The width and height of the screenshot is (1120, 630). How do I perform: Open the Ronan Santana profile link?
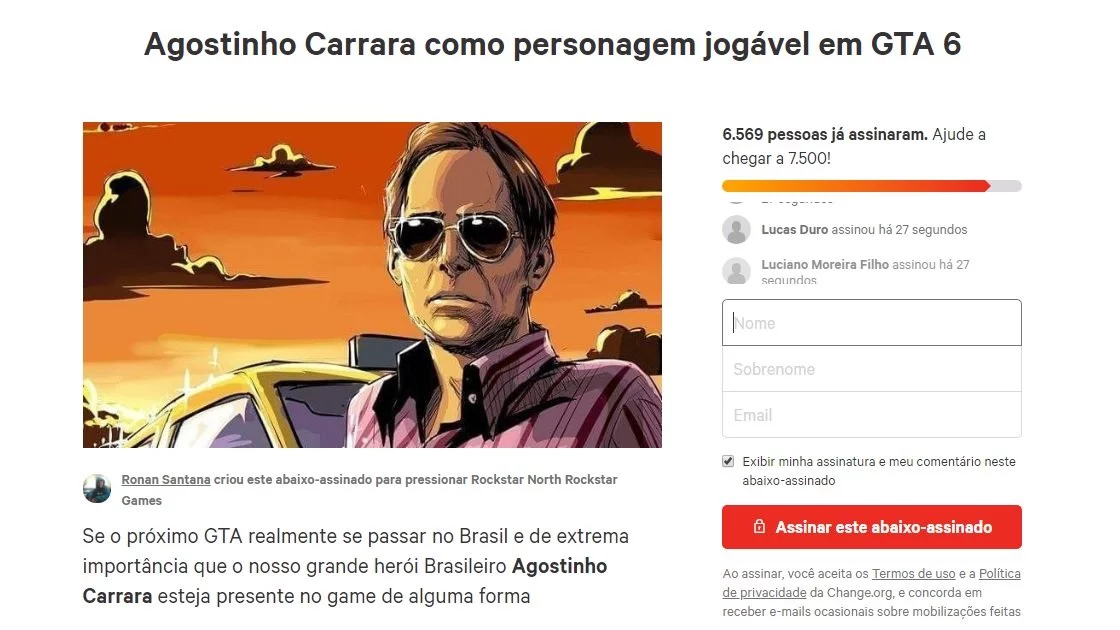click(x=166, y=479)
